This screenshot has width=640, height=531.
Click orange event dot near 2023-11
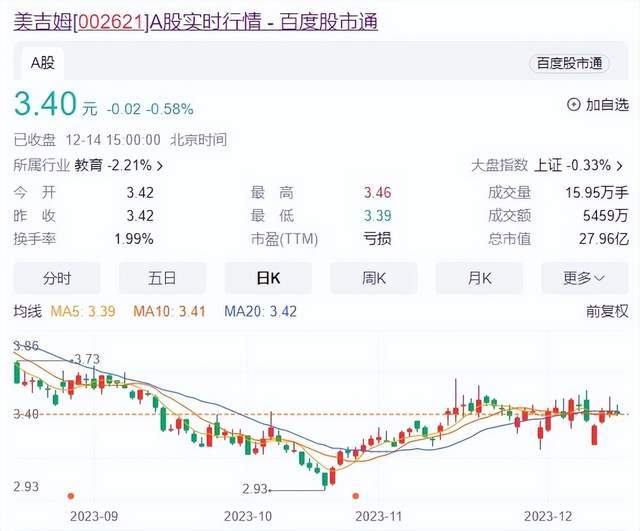(x=356, y=496)
